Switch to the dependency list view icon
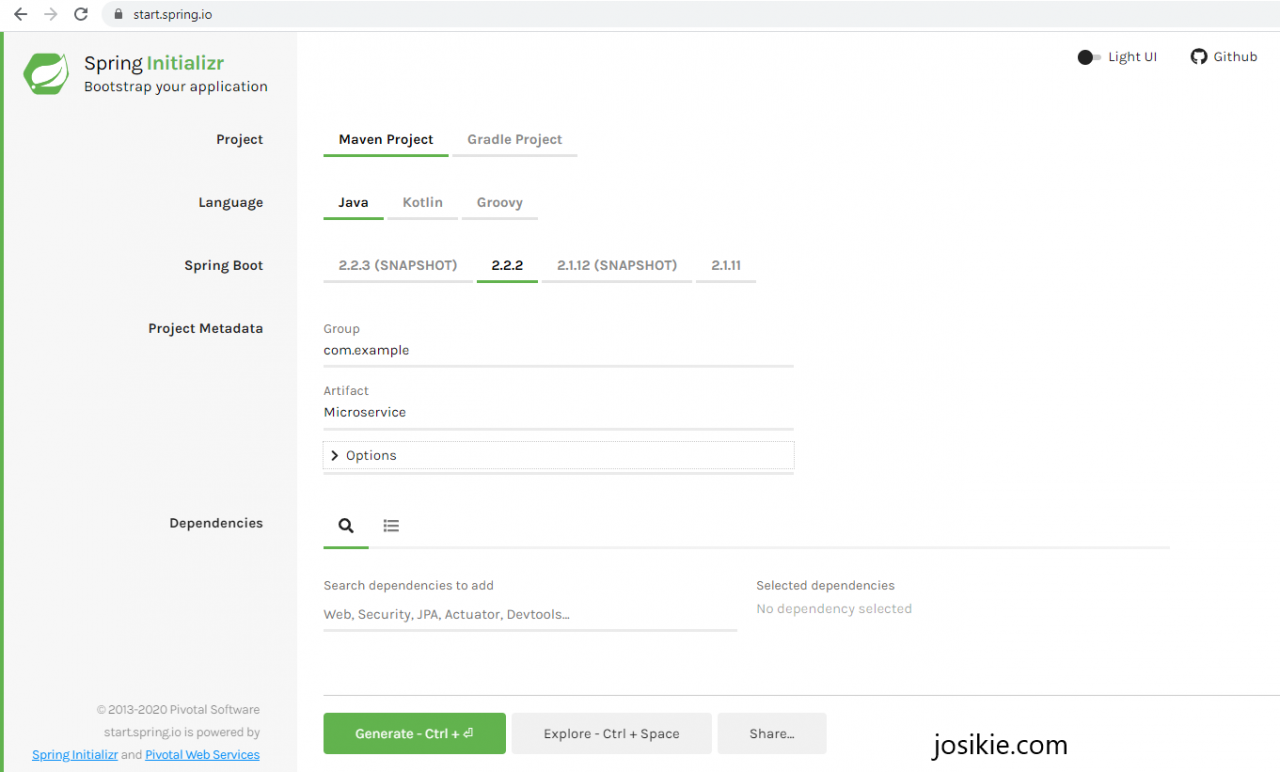Image resolution: width=1280 pixels, height=772 pixels. click(x=391, y=525)
